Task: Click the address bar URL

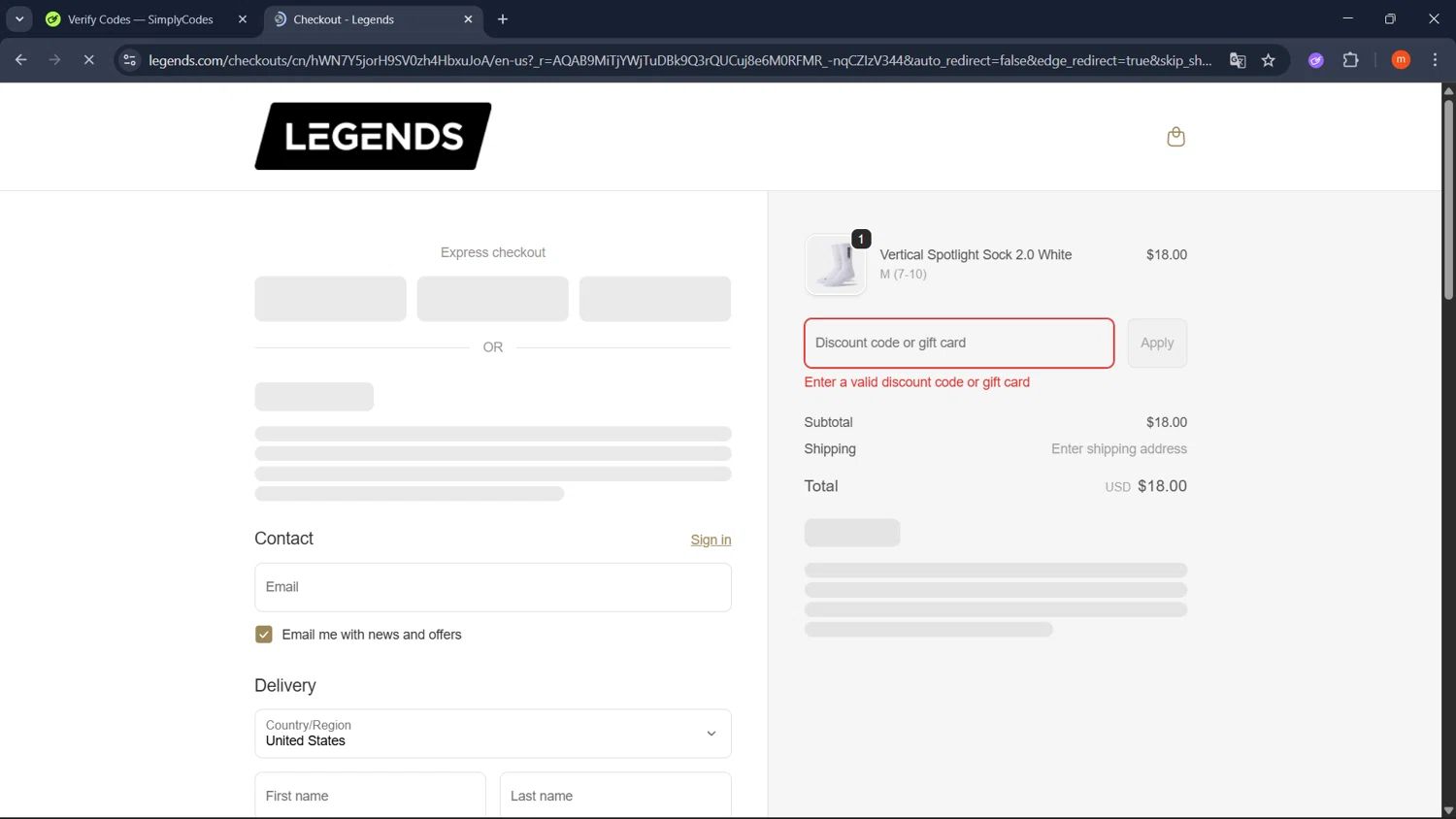Action: pyautogui.click(x=679, y=60)
